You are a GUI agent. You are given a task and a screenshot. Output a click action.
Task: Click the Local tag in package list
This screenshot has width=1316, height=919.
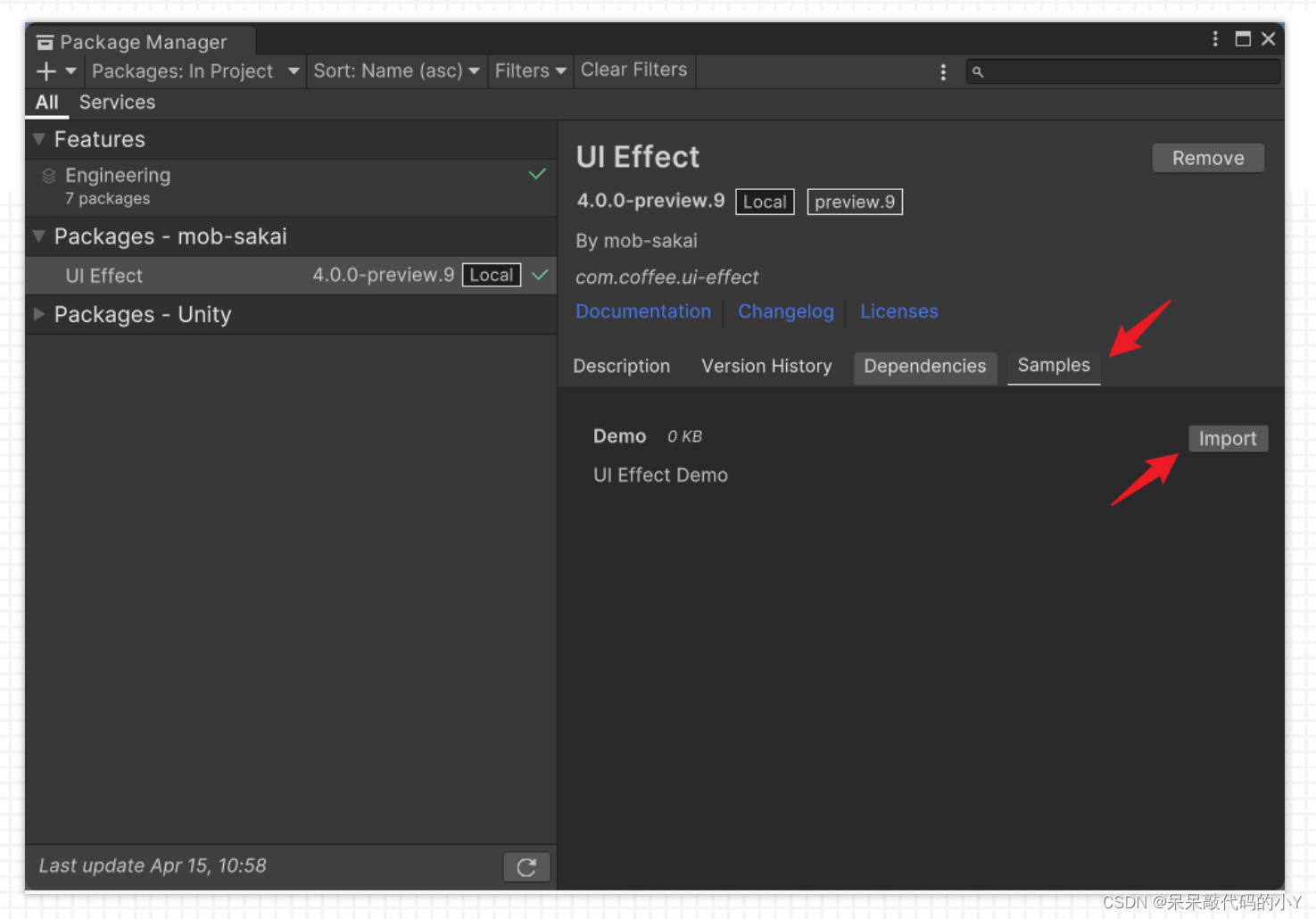(492, 276)
